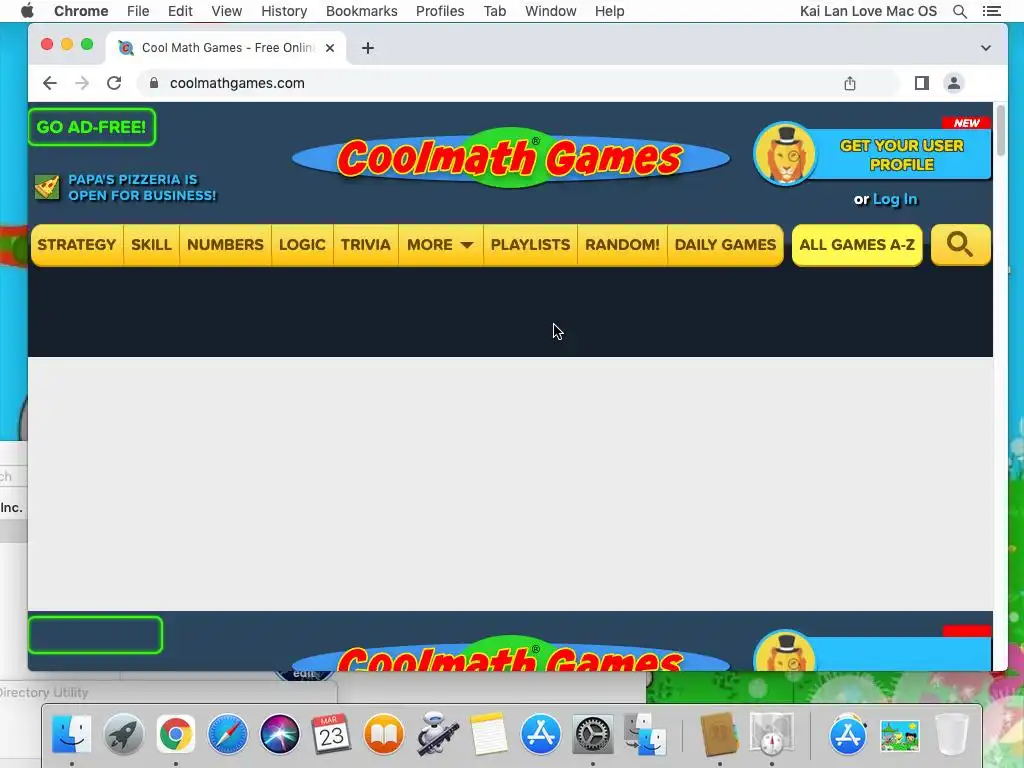Open the DAILY GAMES page
Image resolution: width=1024 pixels, height=768 pixels.
click(x=726, y=245)
